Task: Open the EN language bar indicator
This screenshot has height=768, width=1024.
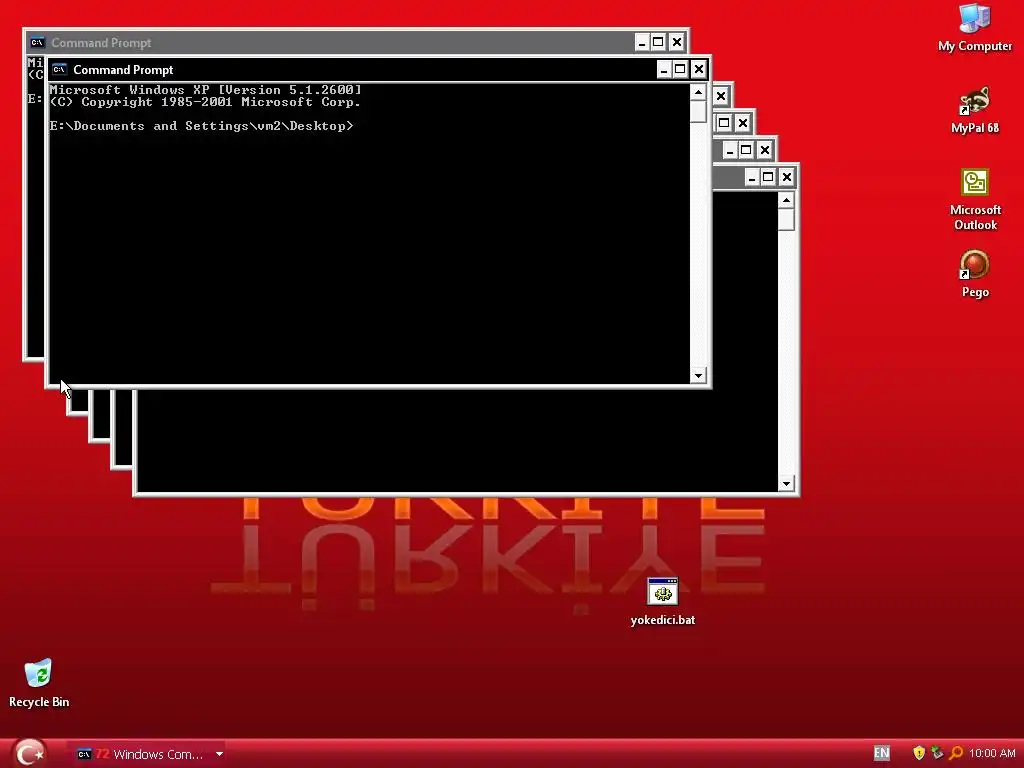Action: (x=882, y=753)
